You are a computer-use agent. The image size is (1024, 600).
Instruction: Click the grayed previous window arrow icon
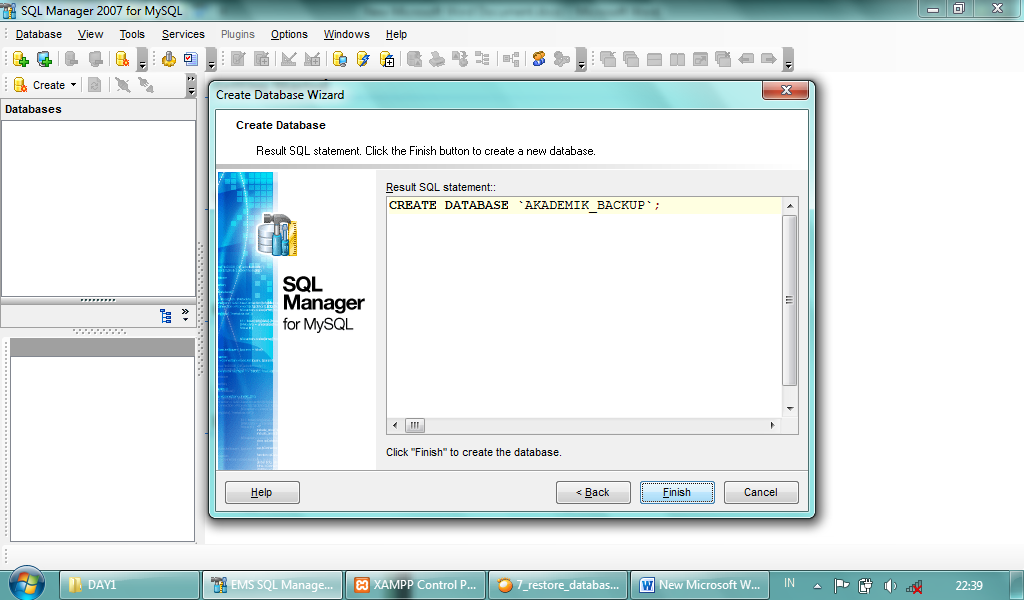point(746,59)
